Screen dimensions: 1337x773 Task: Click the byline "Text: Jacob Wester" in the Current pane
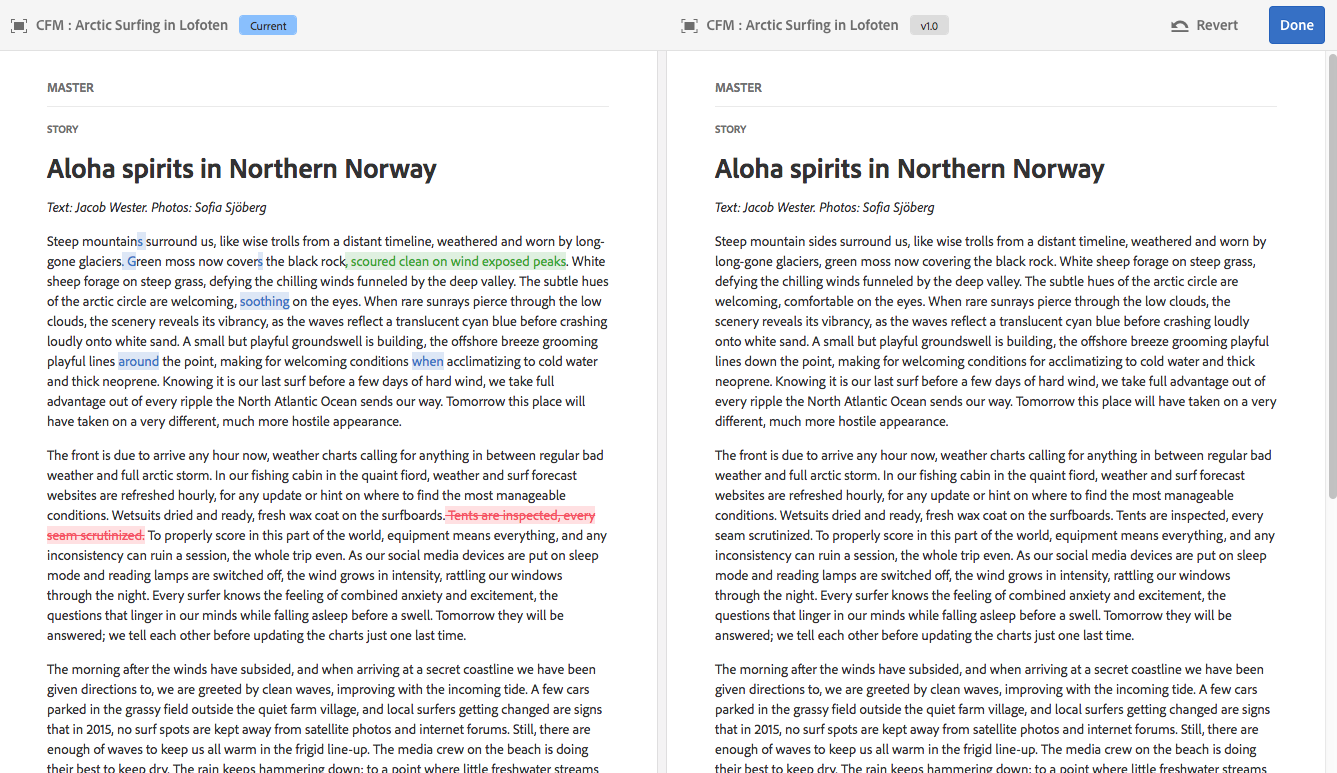(x=97, y=208)
